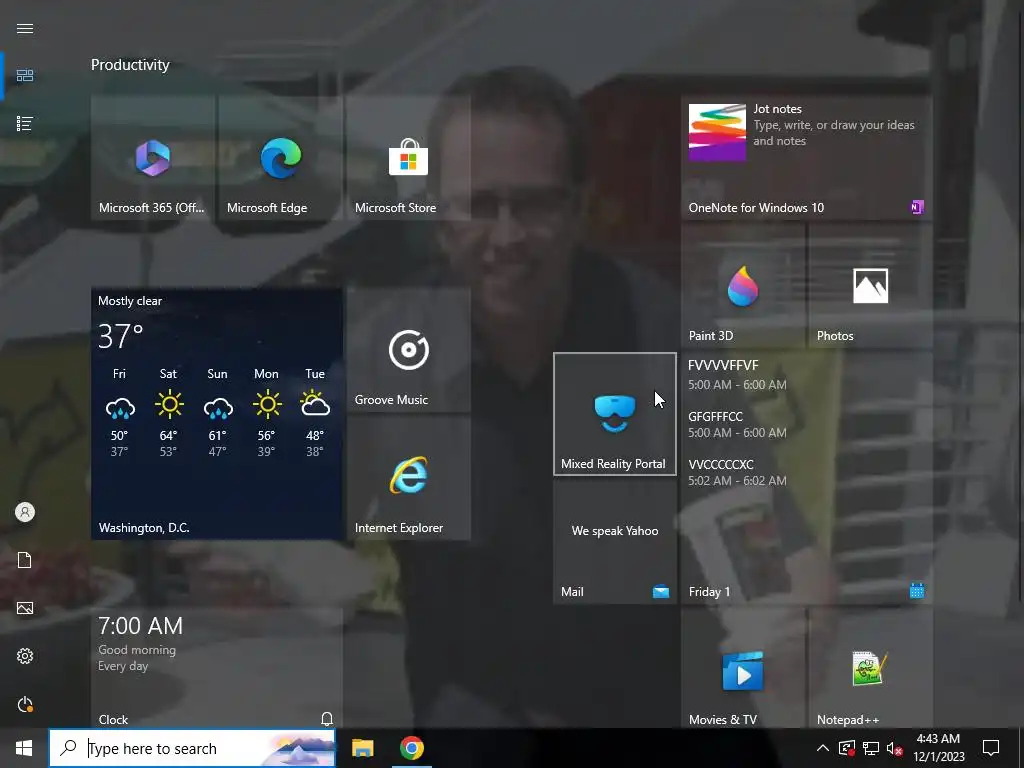Switch to the All apps list icon
Viewport: 1024px width, 768px height.
click(x=25, y=123)
